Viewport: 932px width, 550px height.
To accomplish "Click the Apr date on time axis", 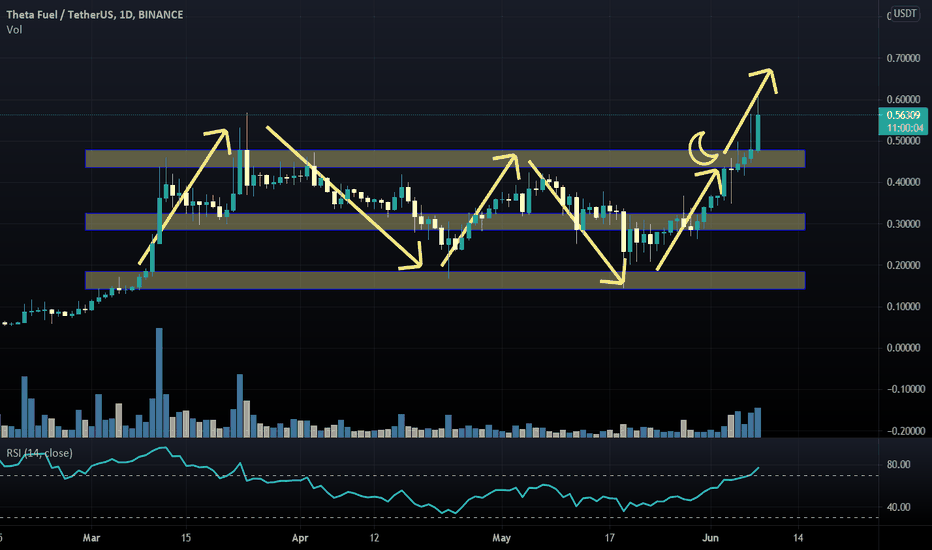I will [300, 538].
